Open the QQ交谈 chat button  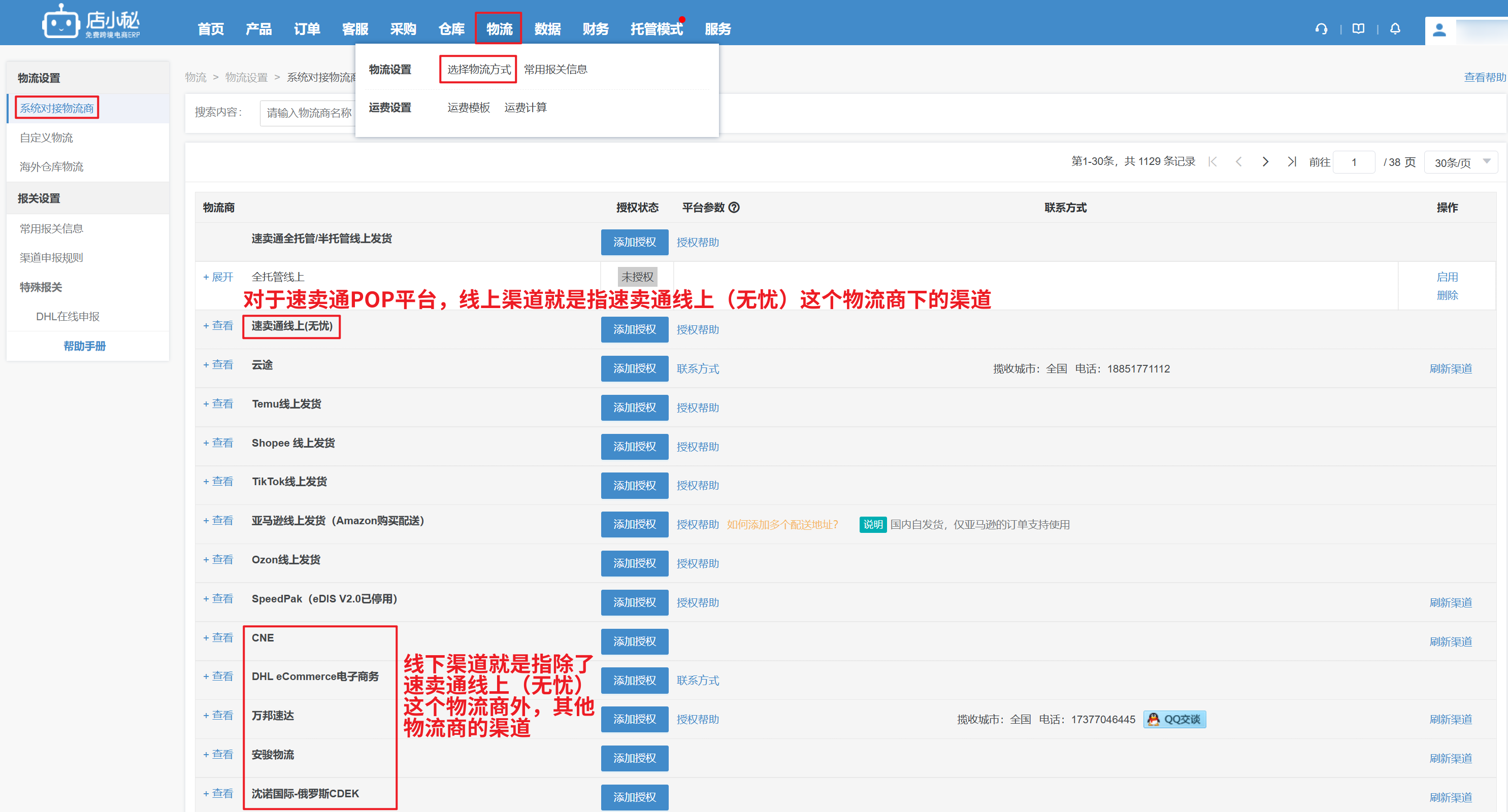[x=1174, y=719]
